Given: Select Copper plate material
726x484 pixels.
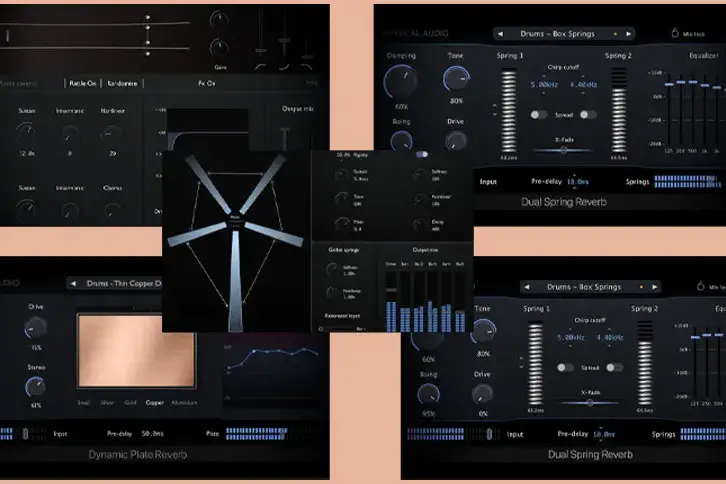Looking at the screenshot, I should 155,403.
